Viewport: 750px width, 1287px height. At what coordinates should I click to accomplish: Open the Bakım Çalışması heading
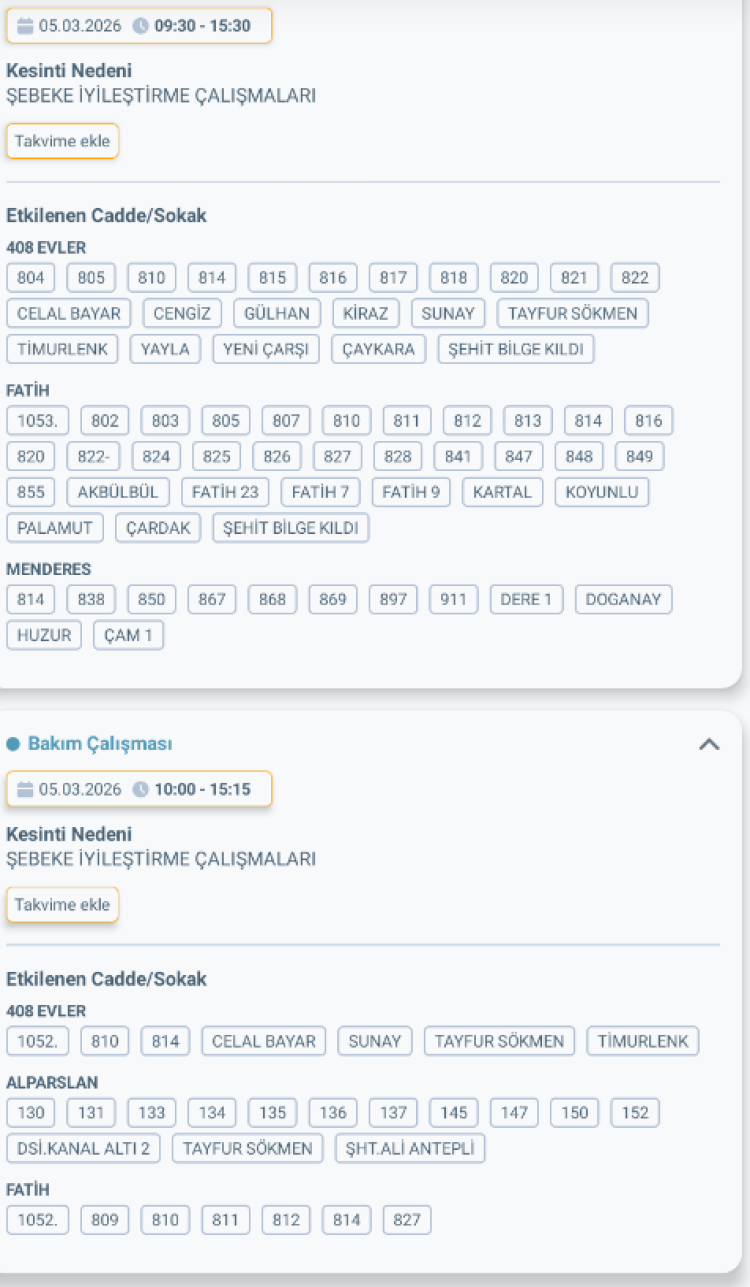click(100, 744)
